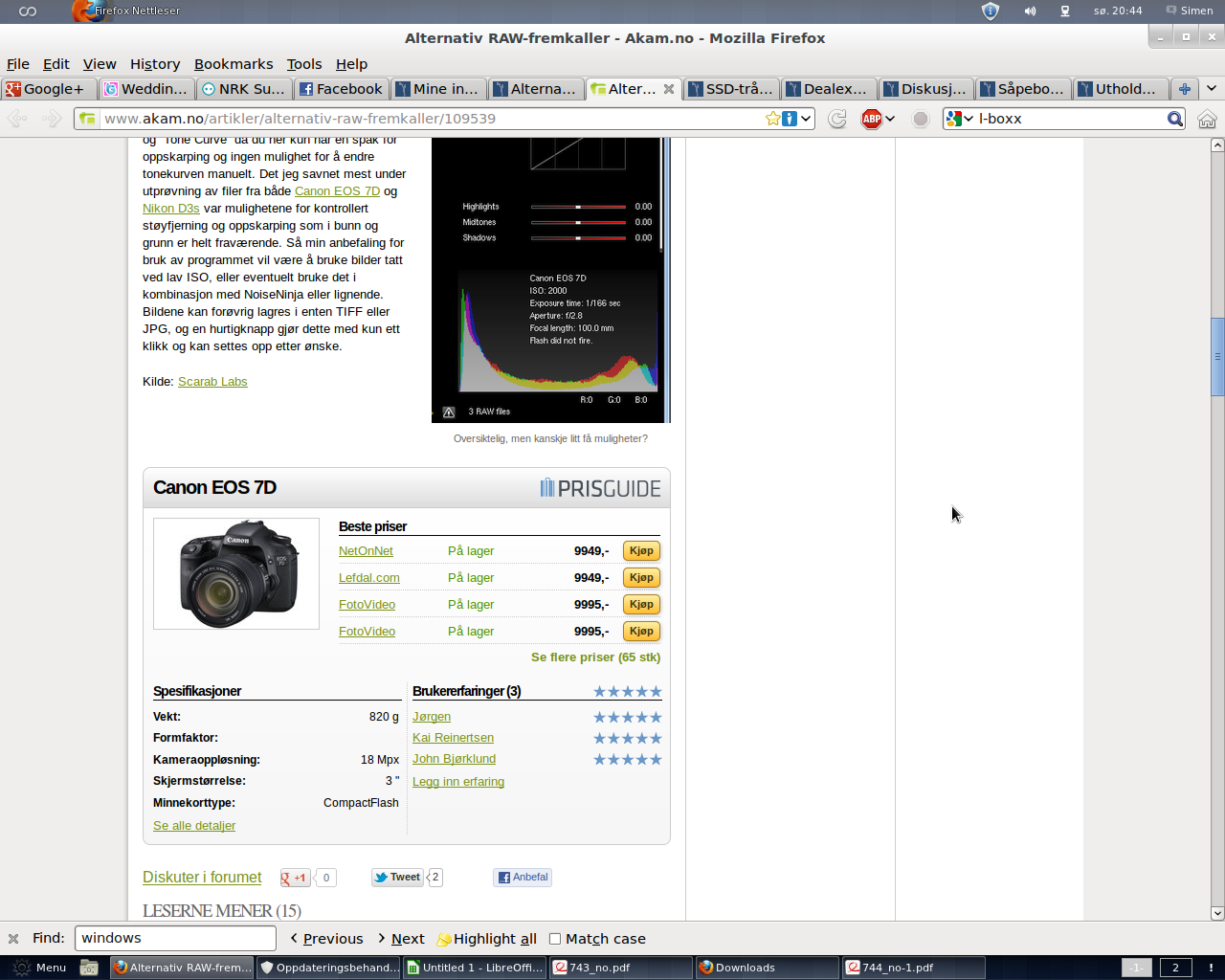The width and height of the screenshot is (1225, 980).
Task: Toggle the Match case checkbox
Action: [x=554, y=939]
